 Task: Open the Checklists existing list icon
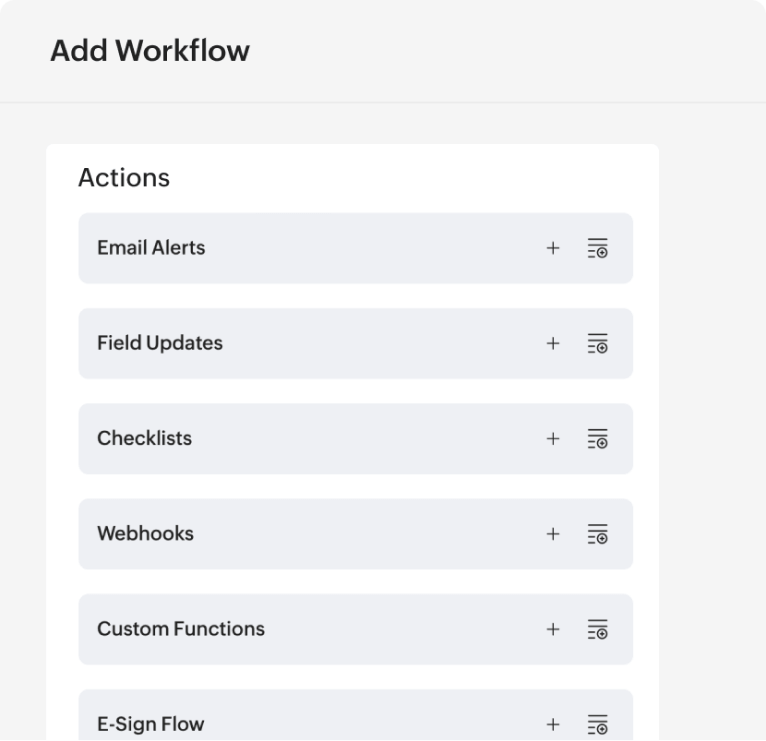click(597, 438)
